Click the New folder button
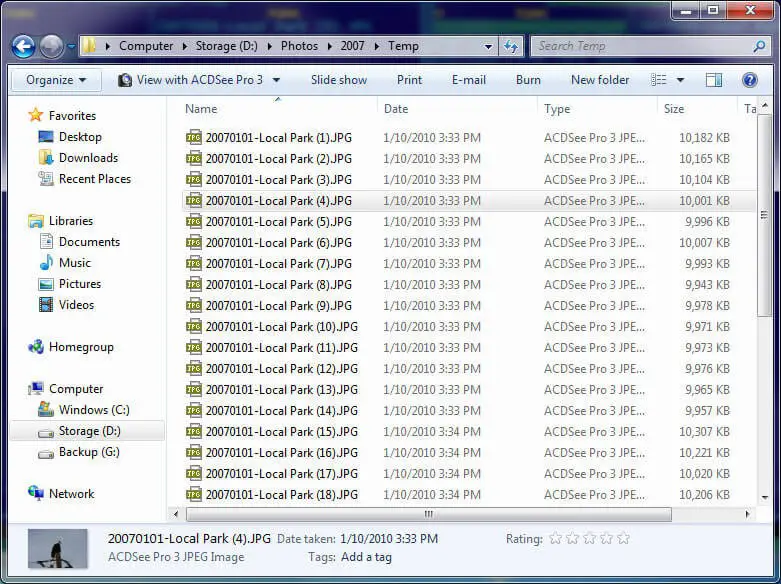 pos(600,80)
